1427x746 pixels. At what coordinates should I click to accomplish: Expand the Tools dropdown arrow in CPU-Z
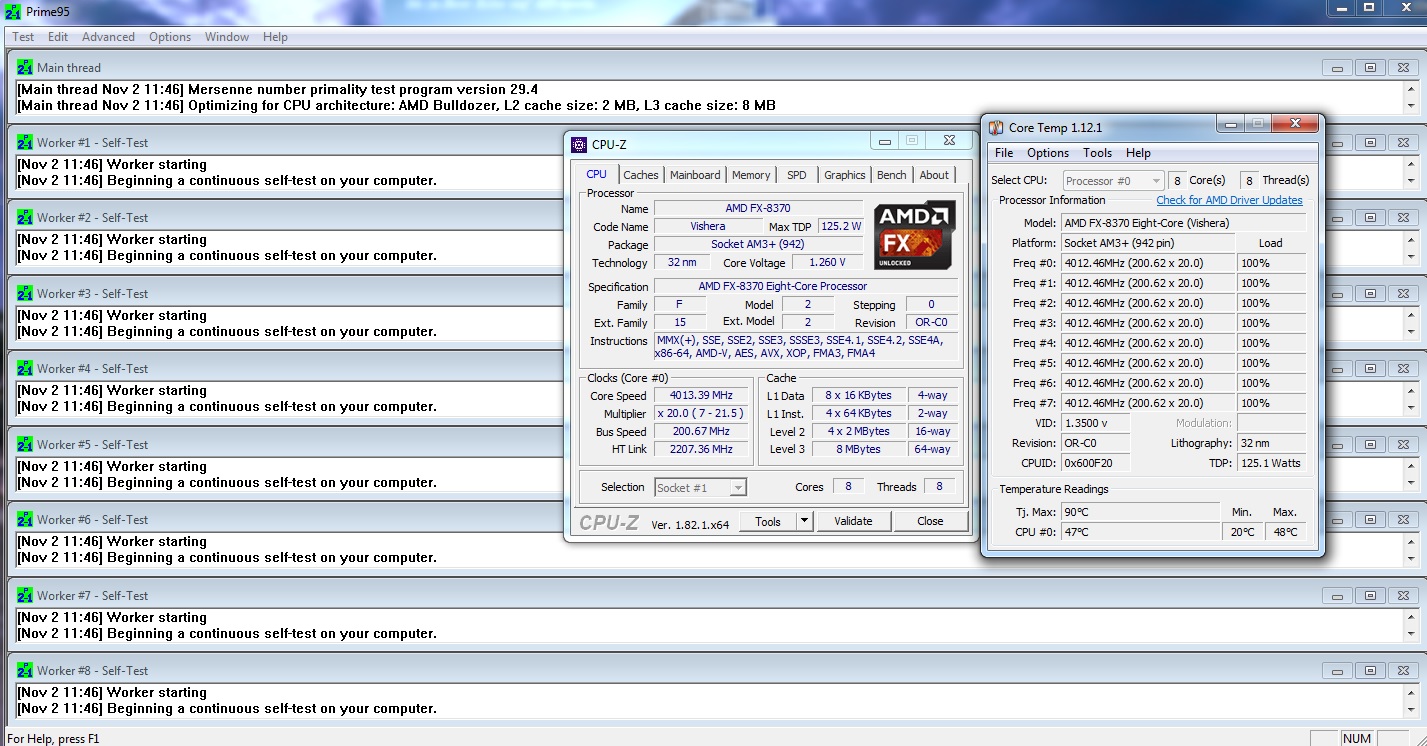click(x=805, y=521)
